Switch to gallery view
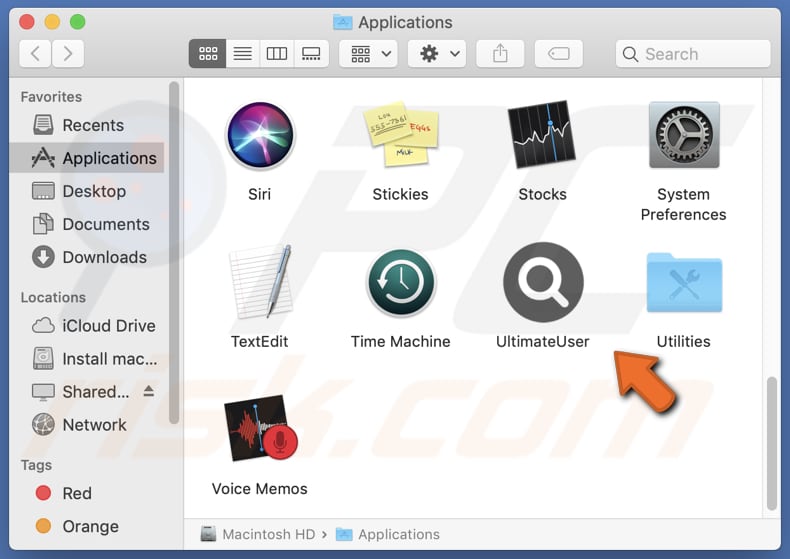Image resolution: width=790 pixels, height=559 pixels. pos(311,53)
